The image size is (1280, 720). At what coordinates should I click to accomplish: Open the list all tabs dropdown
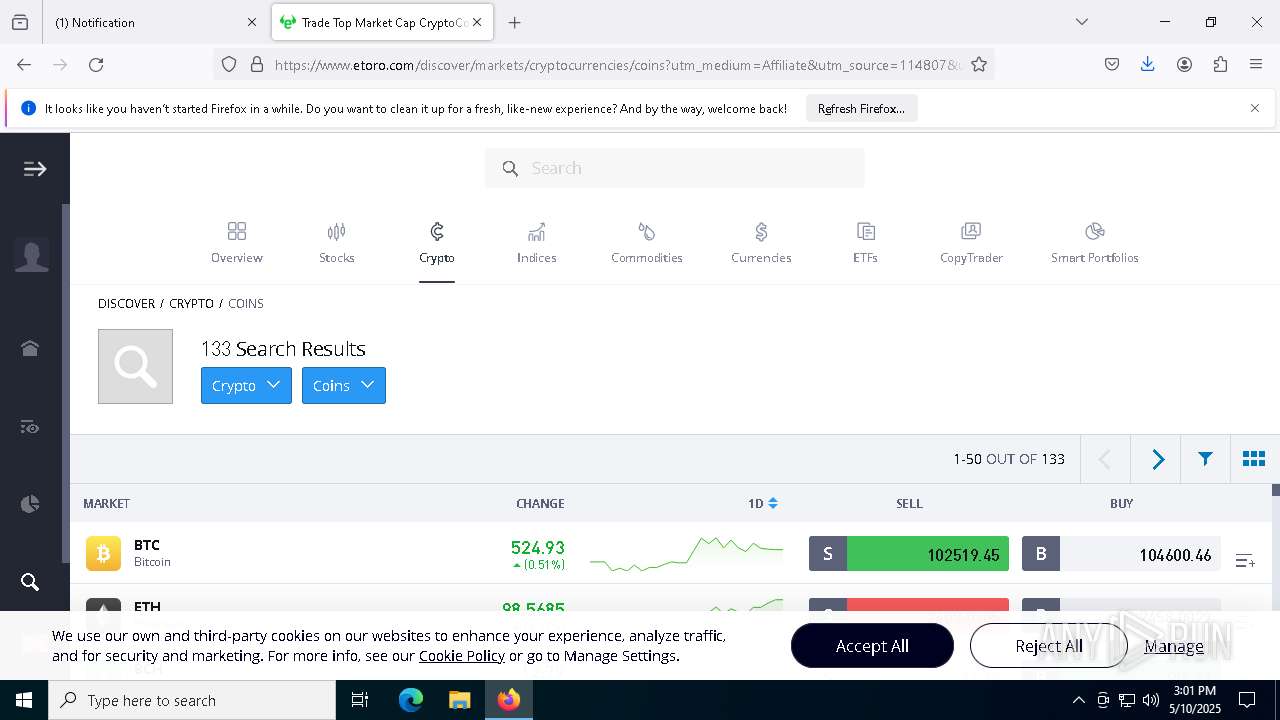pos(1081,22)
